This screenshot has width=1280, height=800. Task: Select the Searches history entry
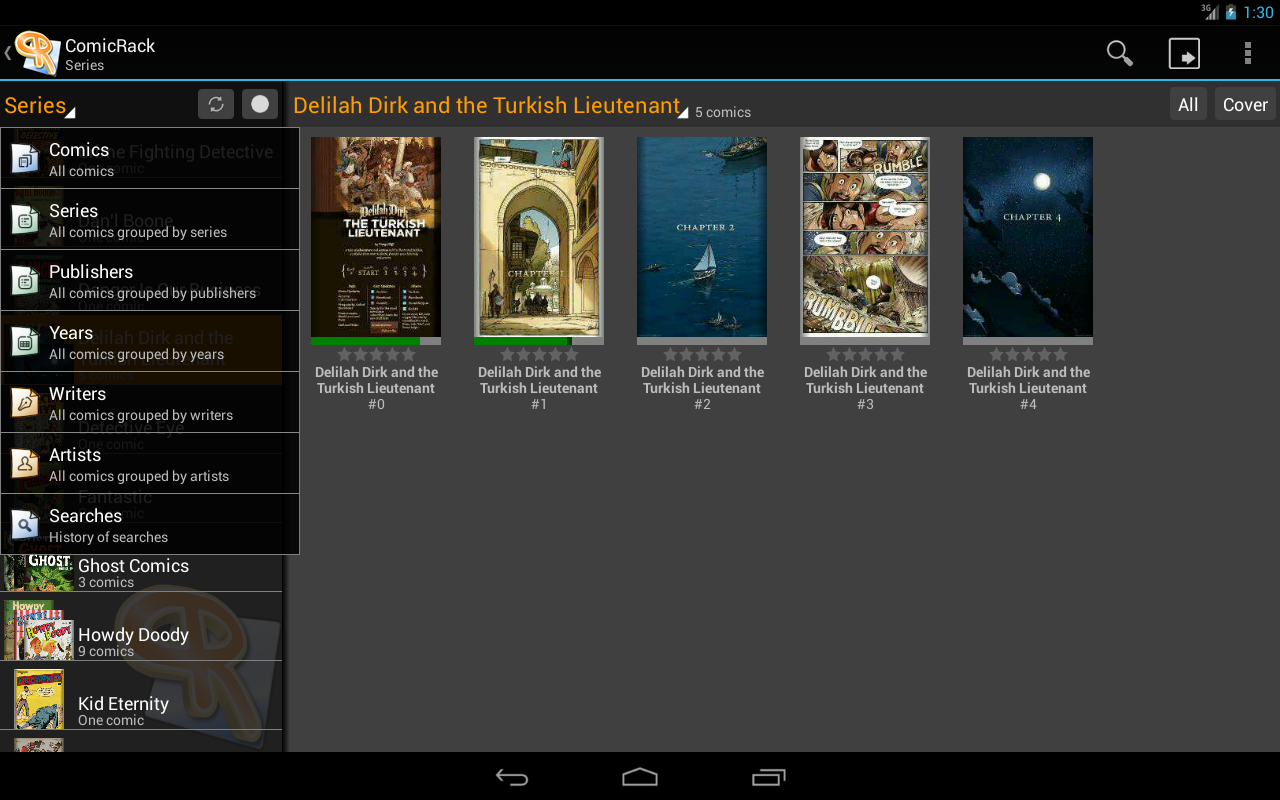click(x=150, y=524)
